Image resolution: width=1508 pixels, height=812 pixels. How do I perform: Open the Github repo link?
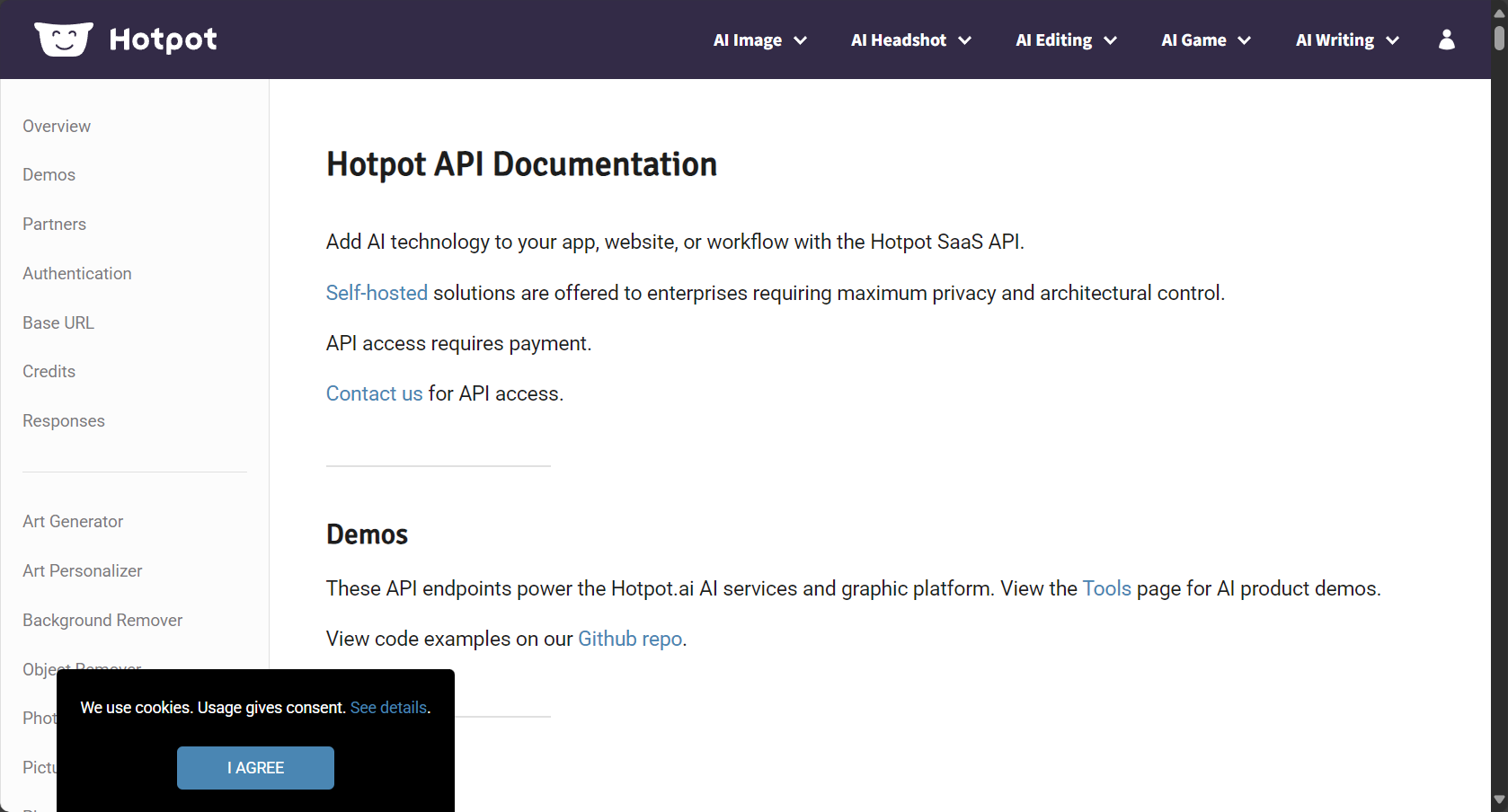(630, 639)
